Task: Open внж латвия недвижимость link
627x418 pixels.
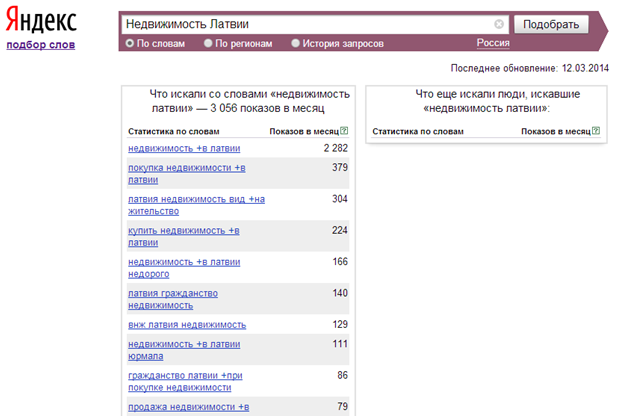Action: point(187,325)
